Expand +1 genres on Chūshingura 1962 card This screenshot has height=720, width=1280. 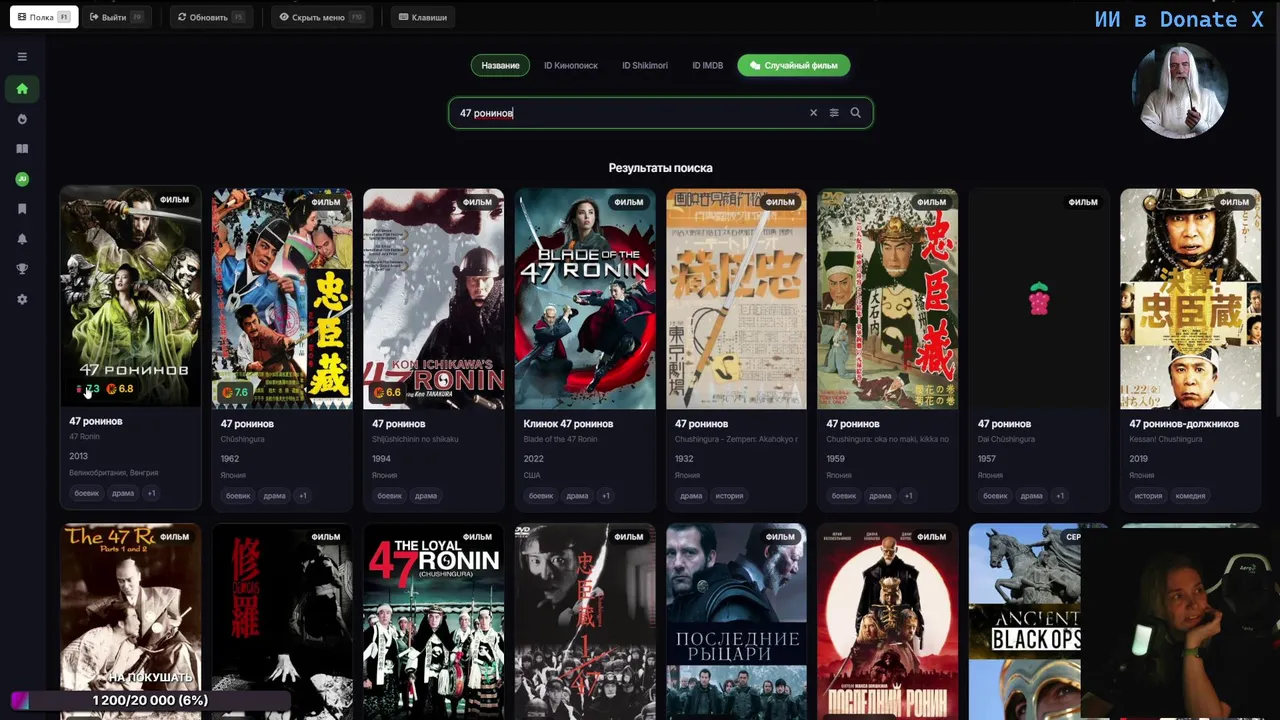[x=303, y=496]
